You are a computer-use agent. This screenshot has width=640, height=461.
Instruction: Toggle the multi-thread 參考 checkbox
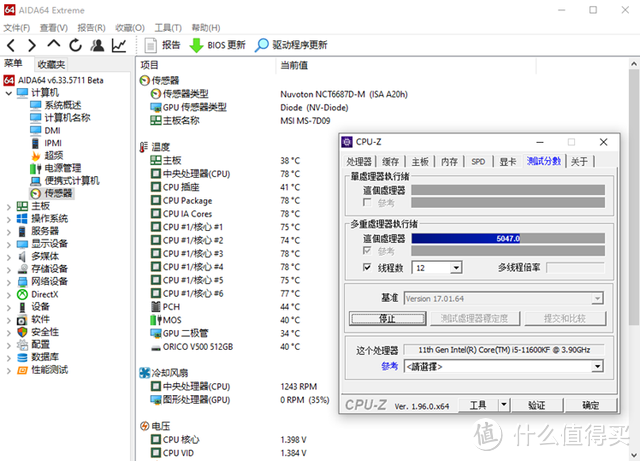[367, 250]
